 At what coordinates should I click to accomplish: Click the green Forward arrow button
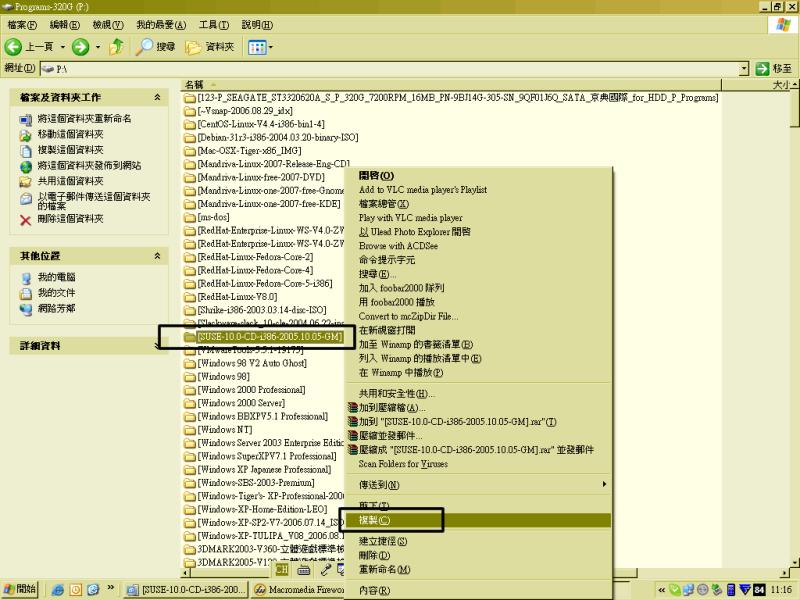tap(80, 47)
